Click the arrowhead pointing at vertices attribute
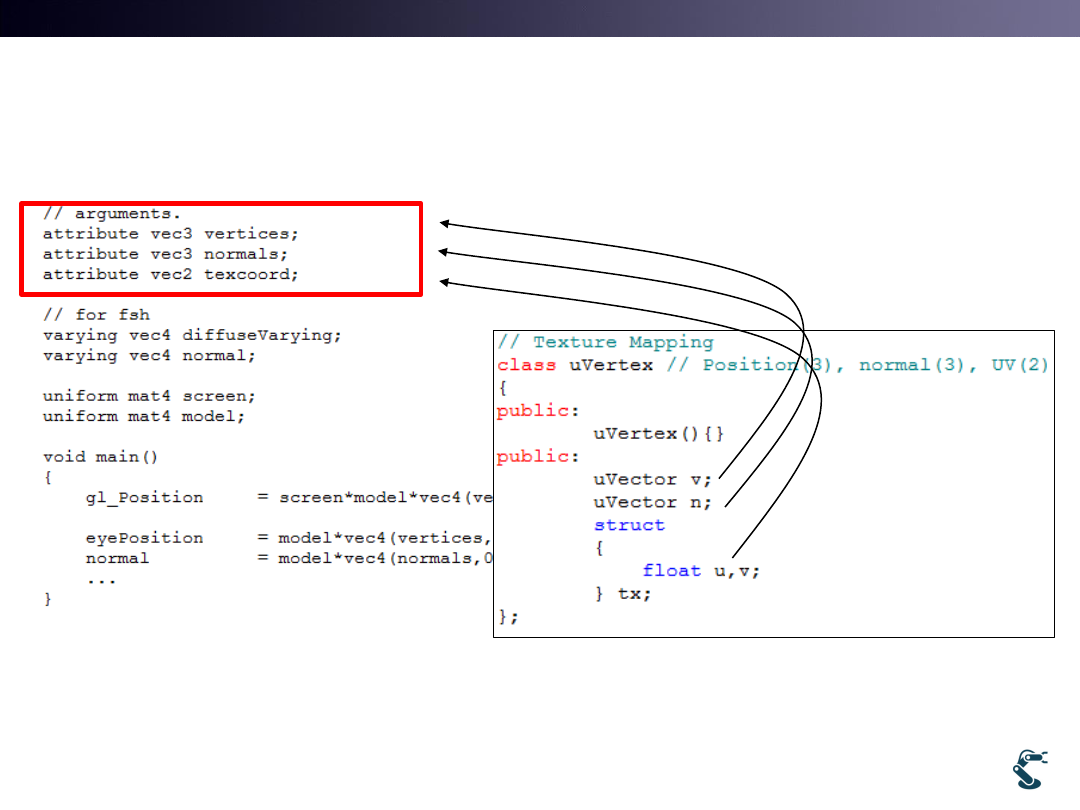This screenshot has width=1080, height=810. coord(446,224)
